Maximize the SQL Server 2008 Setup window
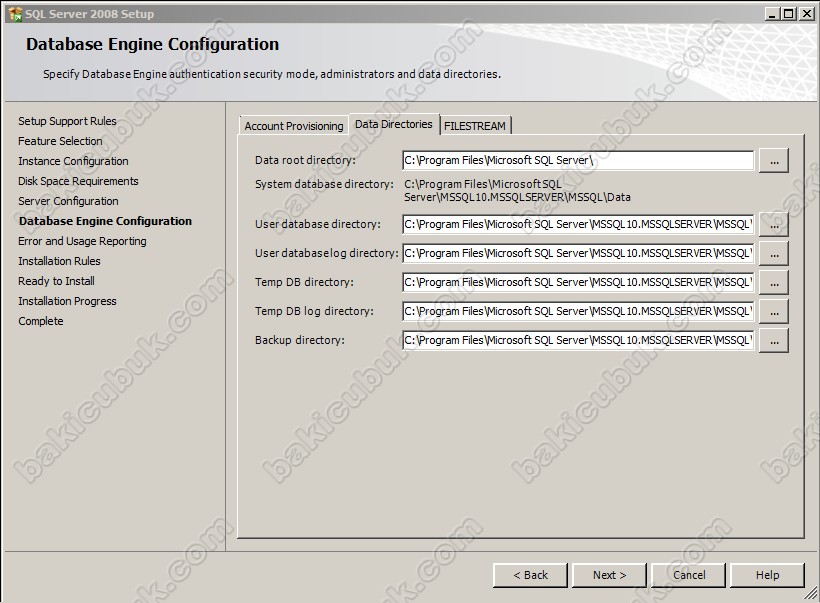 click(789, 14)
